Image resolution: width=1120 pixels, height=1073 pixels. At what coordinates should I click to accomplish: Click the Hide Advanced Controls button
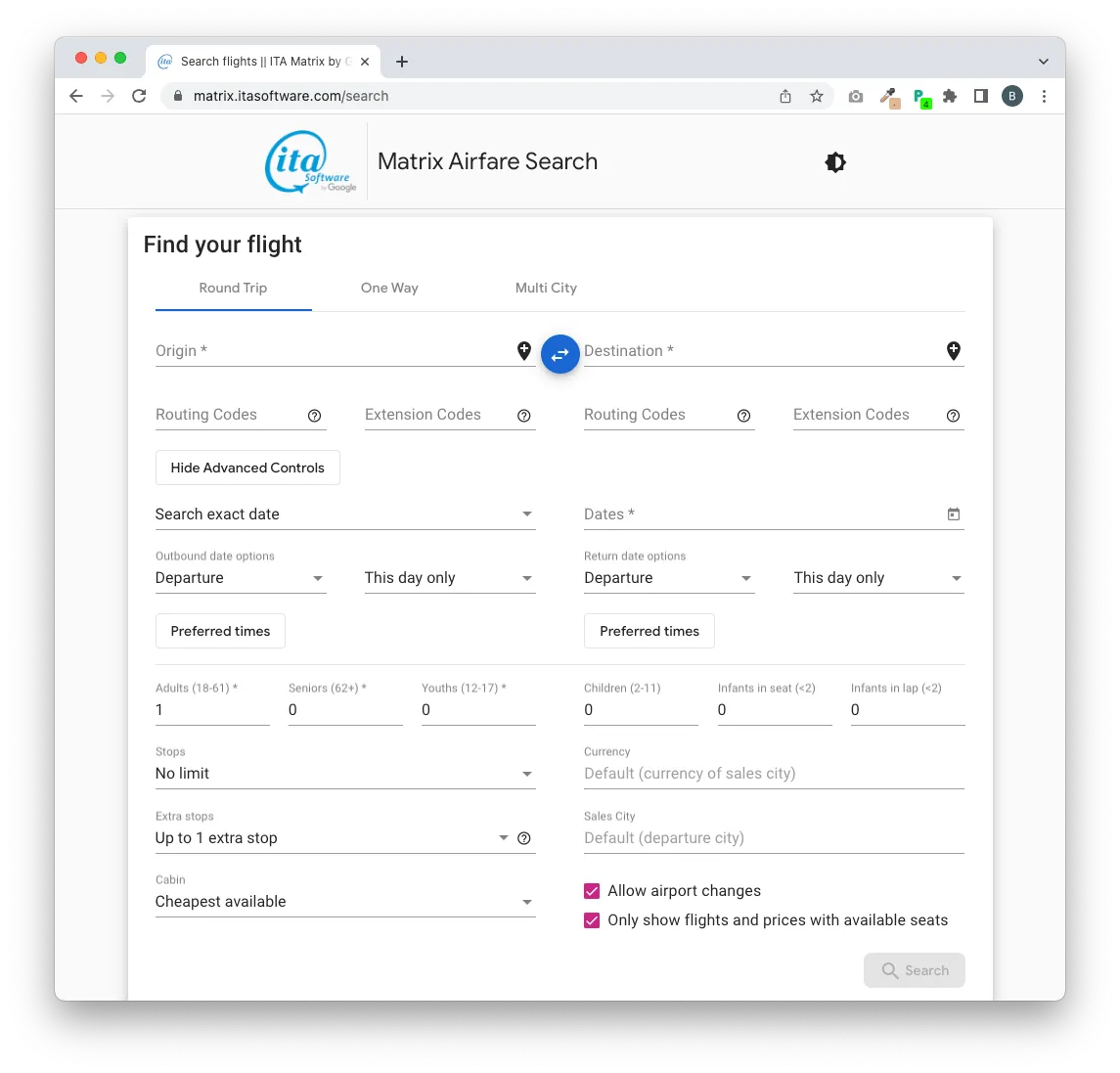247,468
